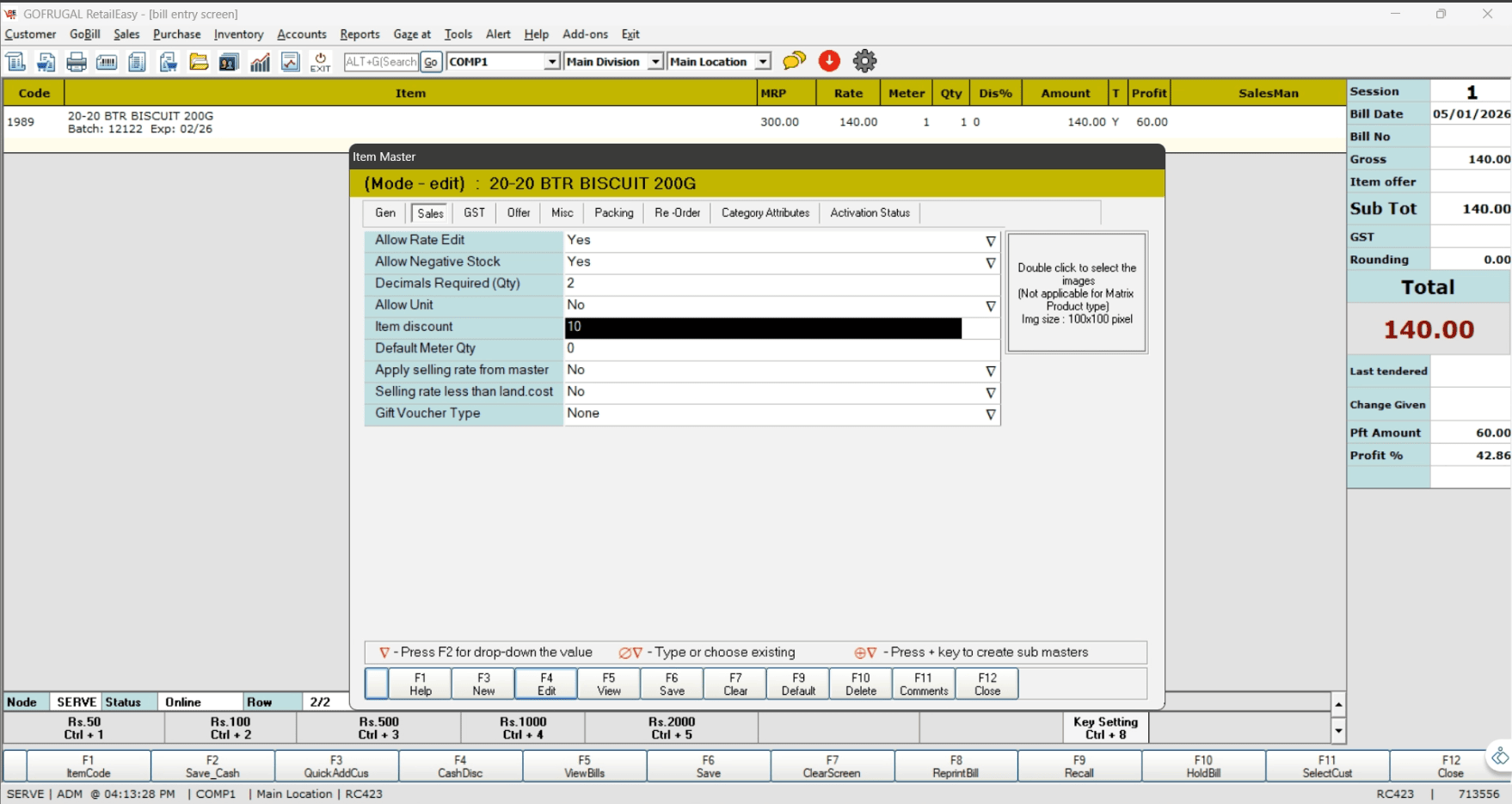Viewport: 1512px width, 804px height.
Task: Focus the ALT+G search box
Action: [381, 62]
